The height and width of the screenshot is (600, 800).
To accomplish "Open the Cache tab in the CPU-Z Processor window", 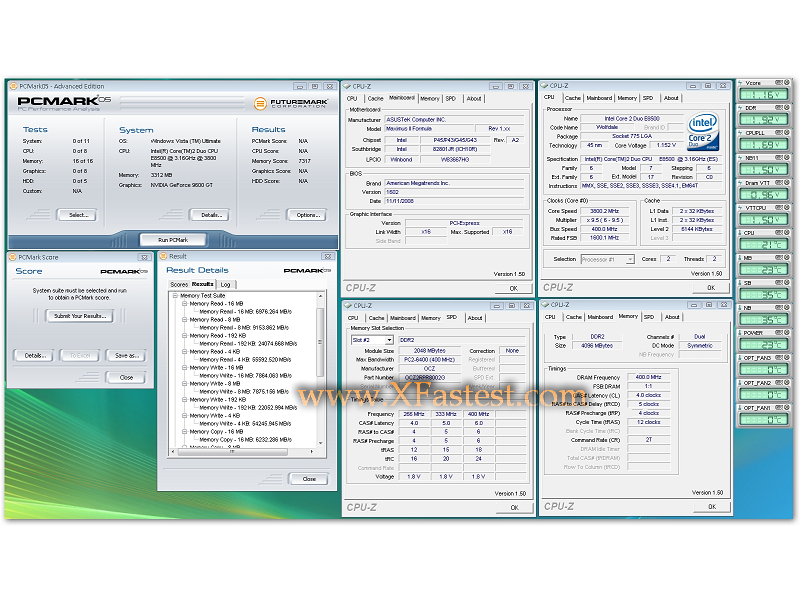I will point(572,98).
